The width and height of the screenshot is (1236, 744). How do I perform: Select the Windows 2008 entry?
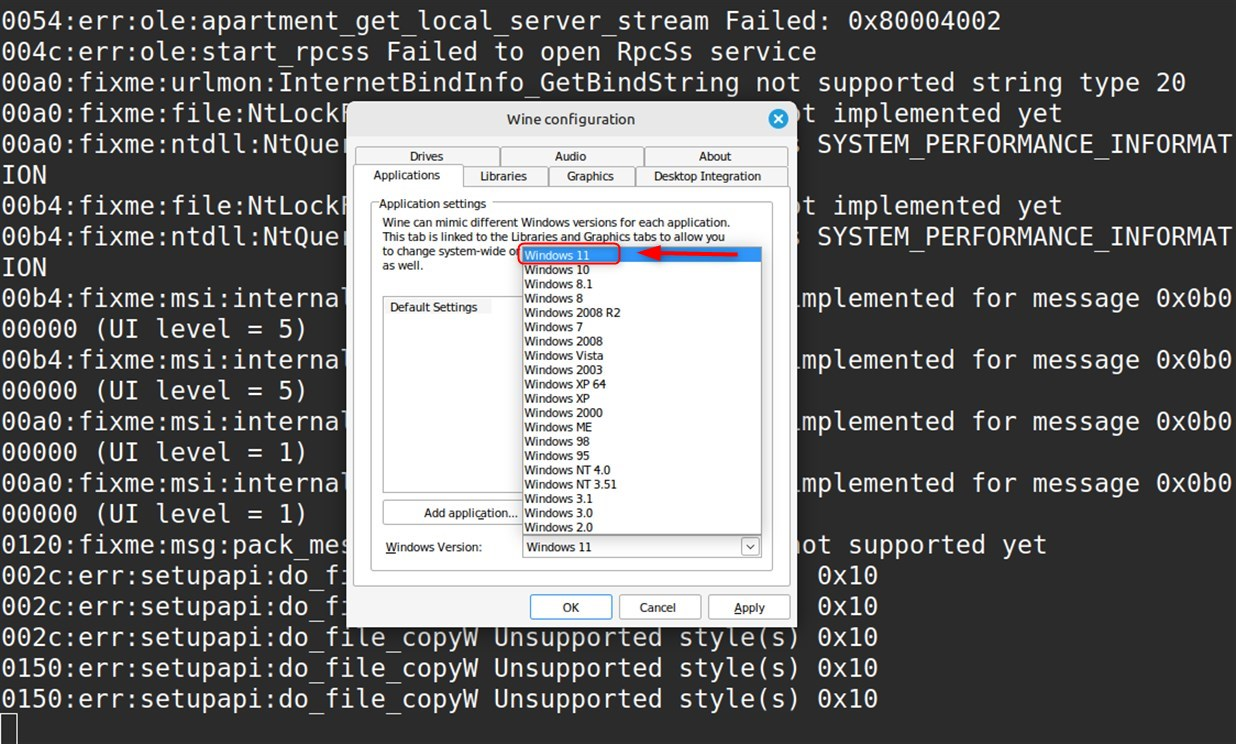tap(641, 341)
